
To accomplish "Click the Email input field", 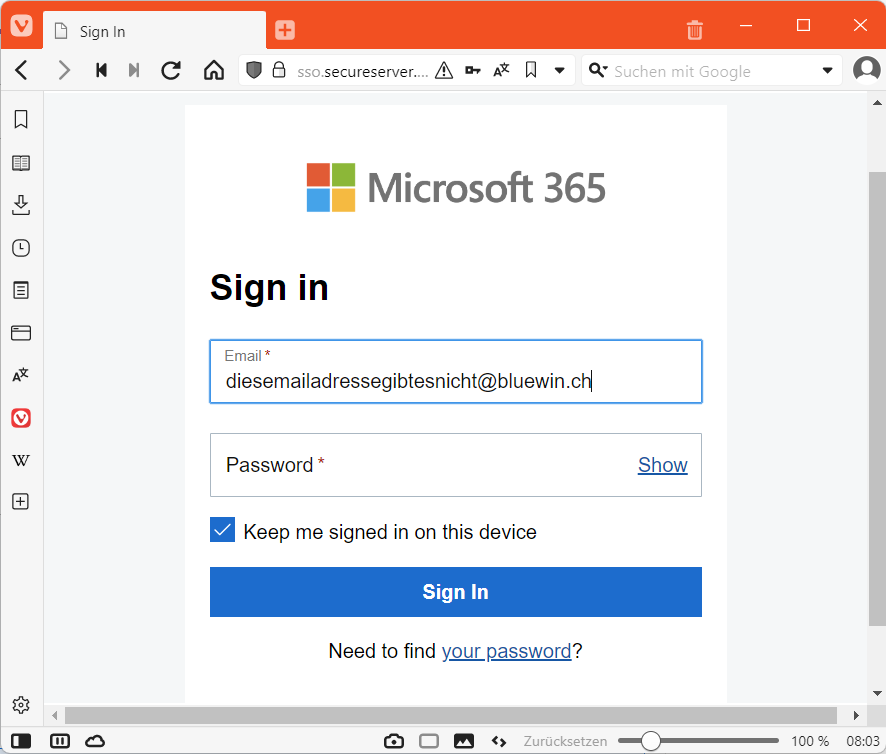I will 456,371.
